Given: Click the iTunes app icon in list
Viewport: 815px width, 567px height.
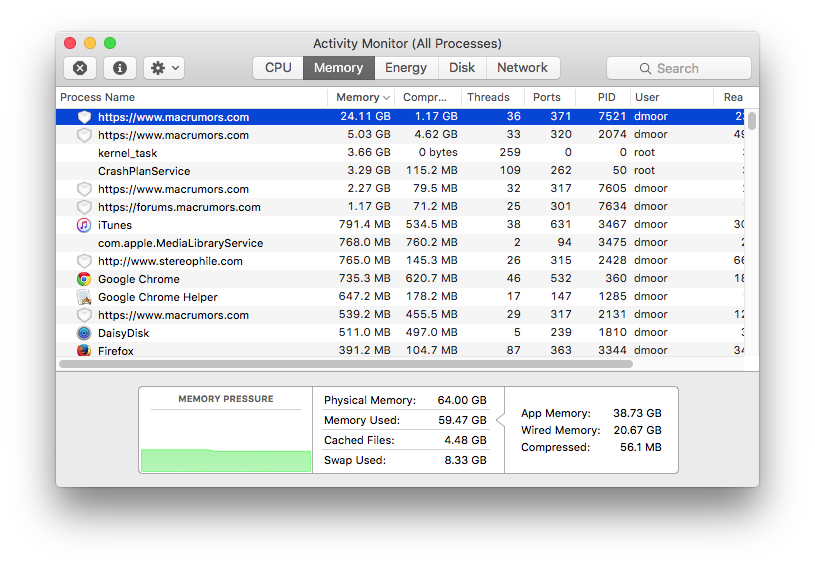Looking at the screenshot, I should pyautogui.click(x=84, y=225).
